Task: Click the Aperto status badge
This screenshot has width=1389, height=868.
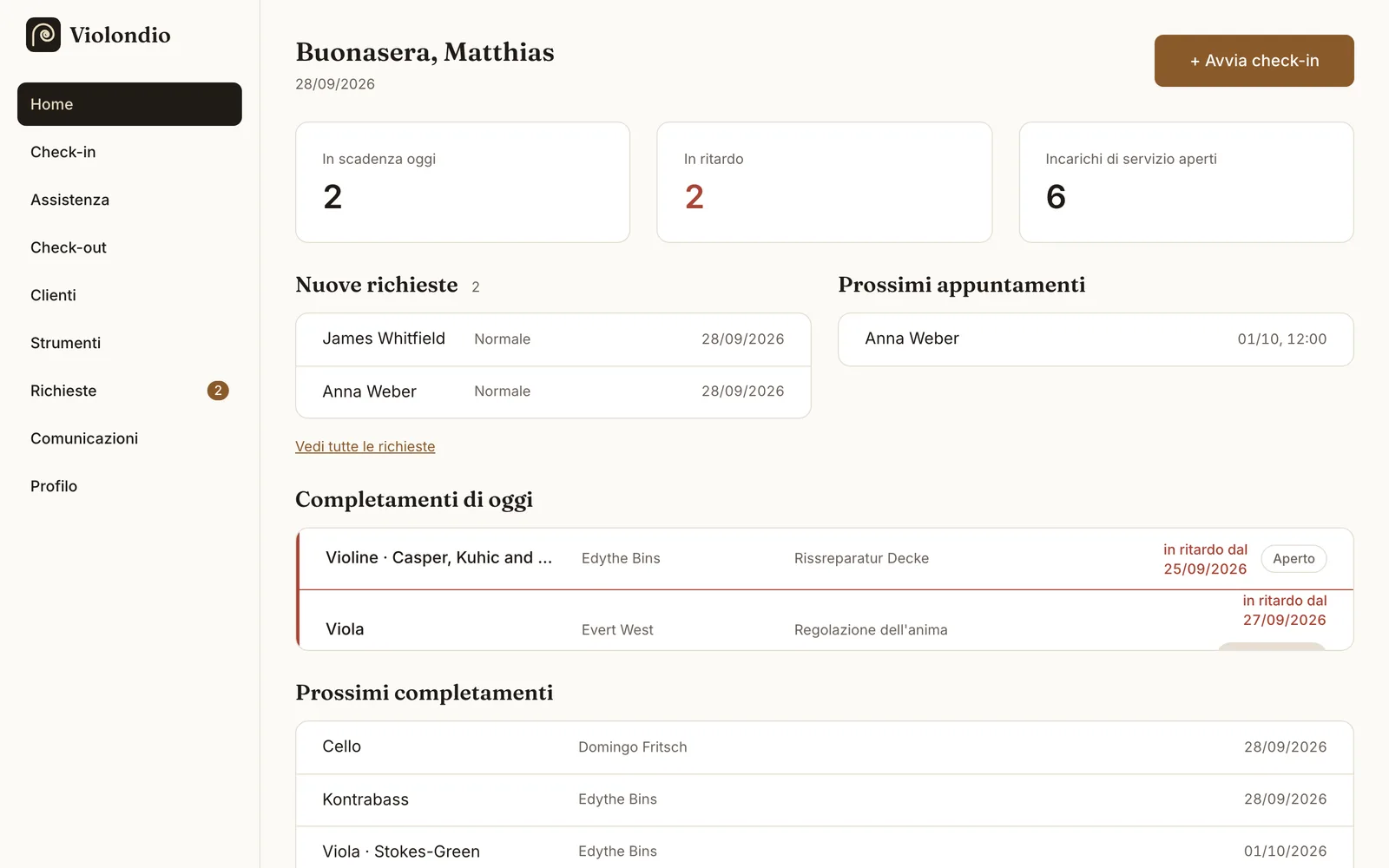Action: click(1294, 559)
